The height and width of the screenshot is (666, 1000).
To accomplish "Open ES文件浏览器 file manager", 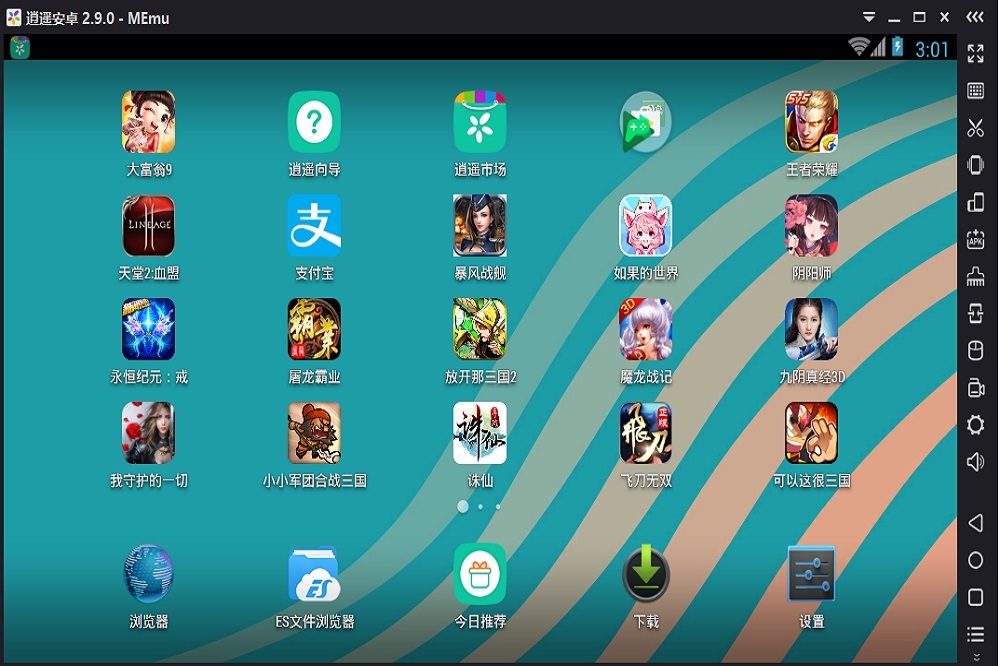I will click(x=314, y=574).
